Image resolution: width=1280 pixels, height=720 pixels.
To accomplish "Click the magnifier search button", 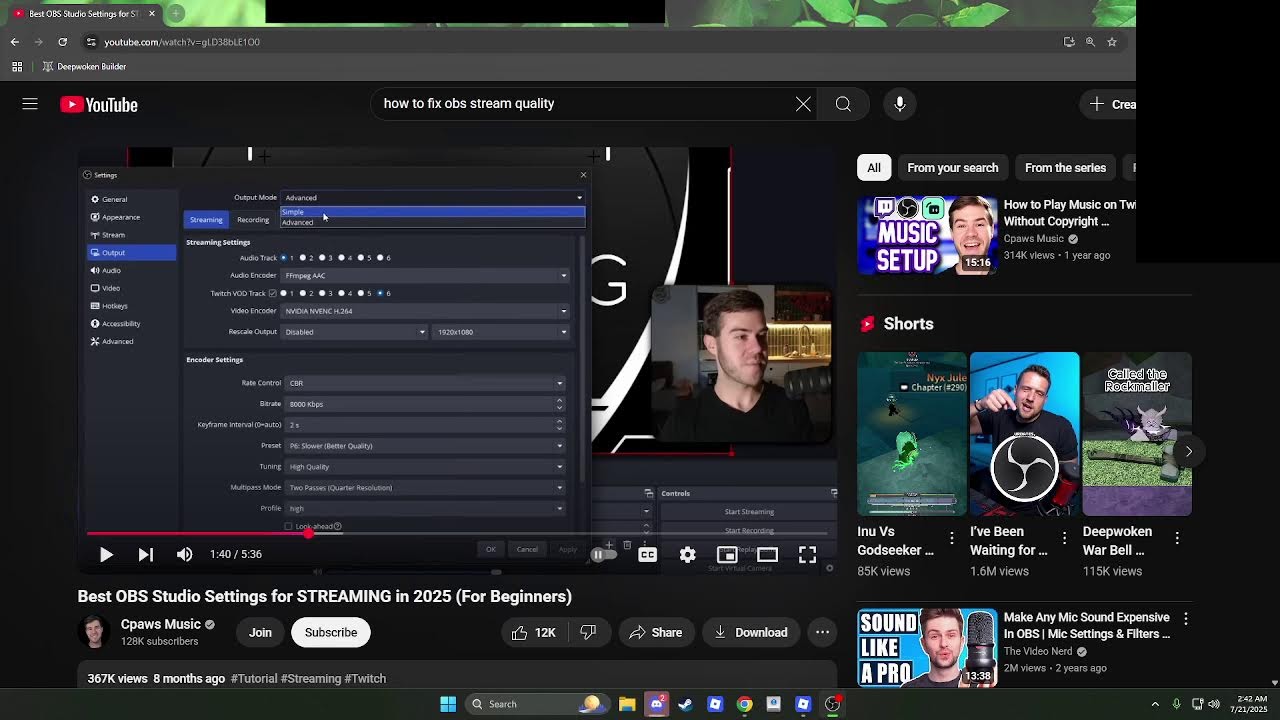I will [843, 104].
